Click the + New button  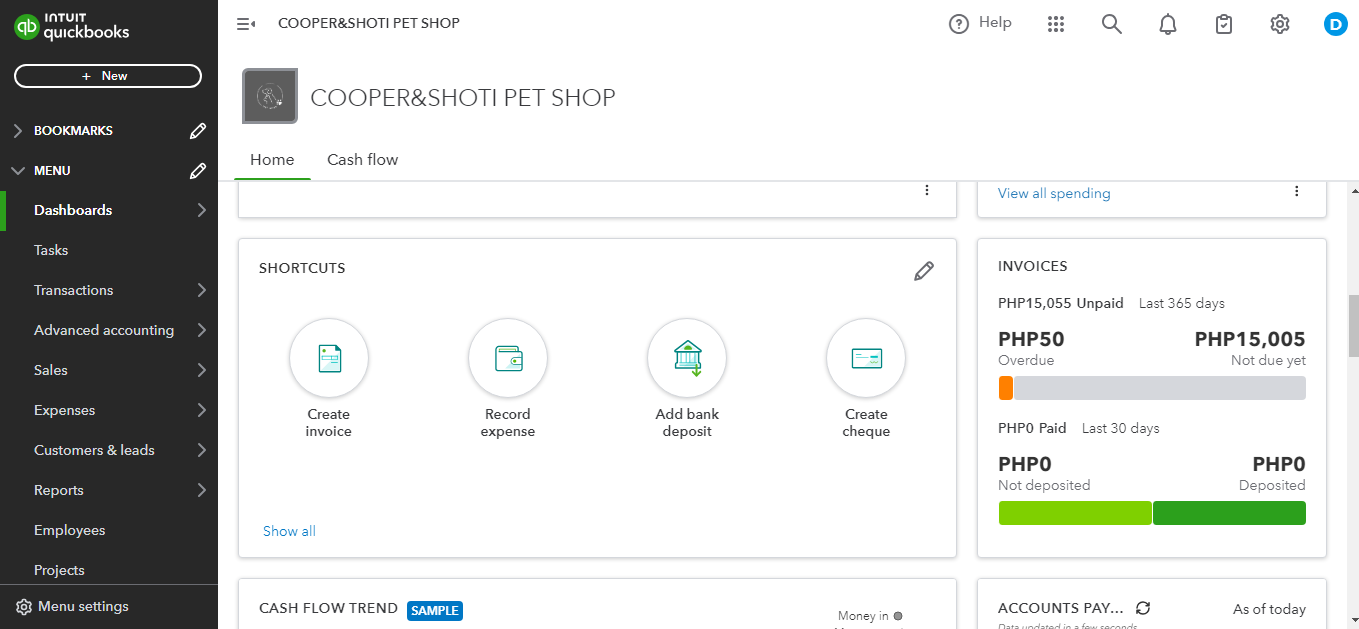[108, 76]
